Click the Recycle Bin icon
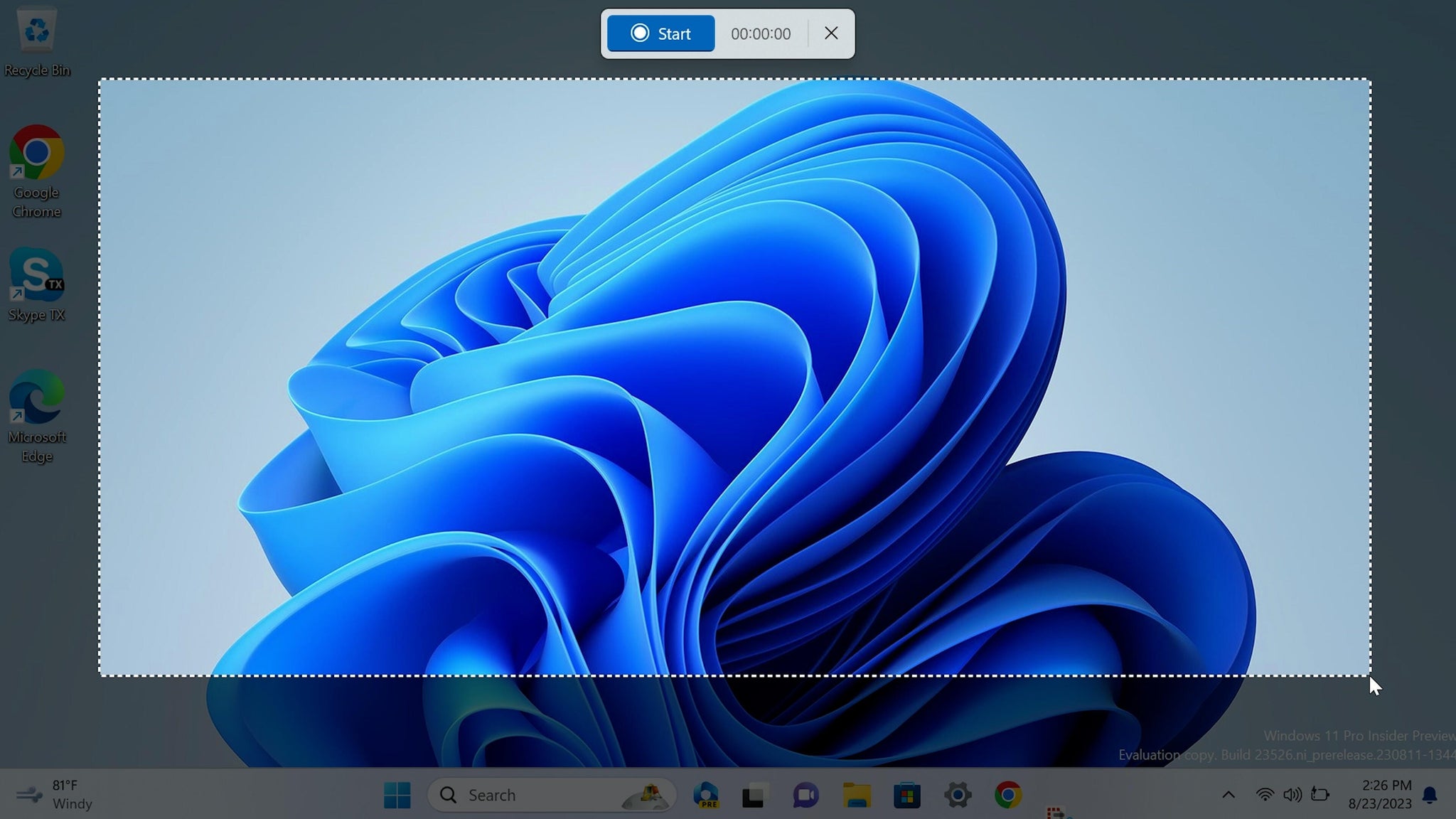This screenshot has width=1456, height=819. pos(36,30)
